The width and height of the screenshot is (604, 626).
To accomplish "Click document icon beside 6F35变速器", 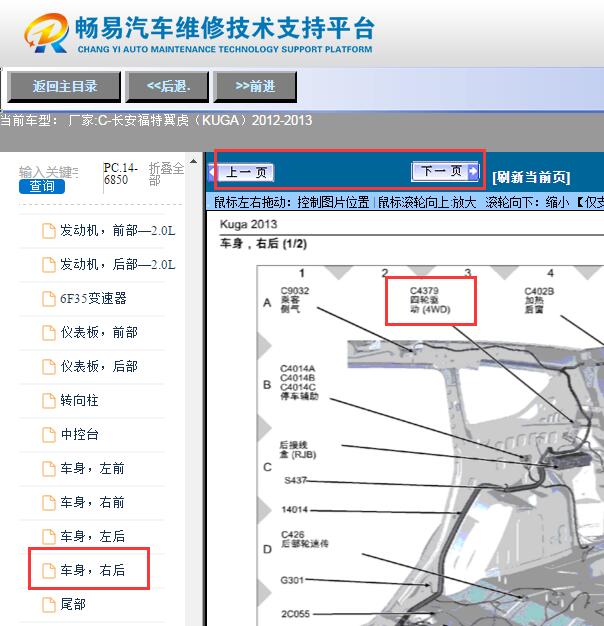I will 49,299.
